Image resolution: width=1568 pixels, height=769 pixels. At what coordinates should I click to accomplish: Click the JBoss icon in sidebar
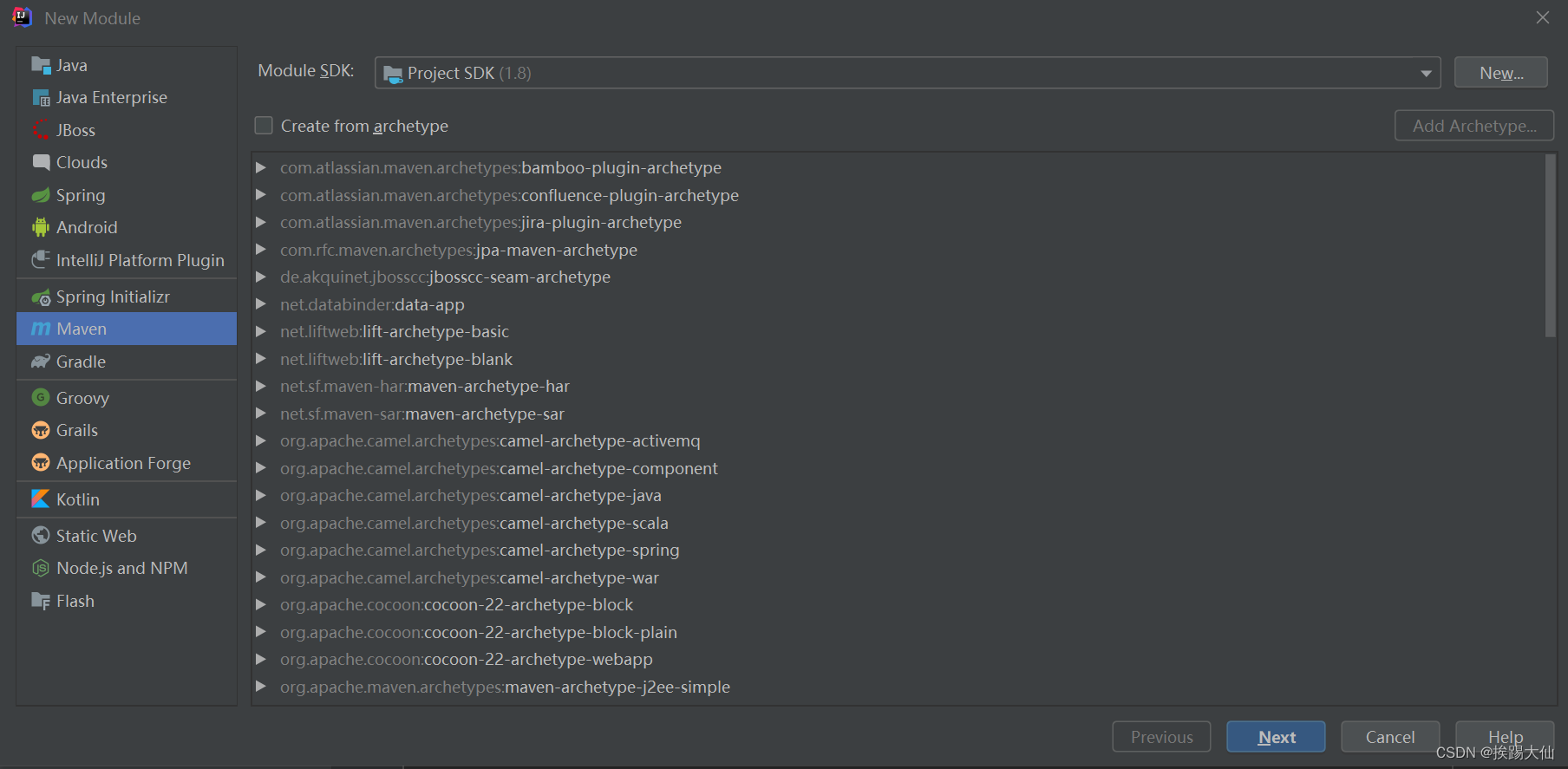pos(41,130)
